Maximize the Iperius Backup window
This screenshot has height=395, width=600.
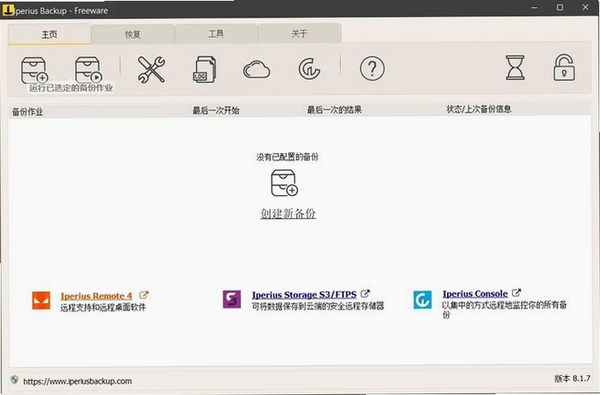560,8
